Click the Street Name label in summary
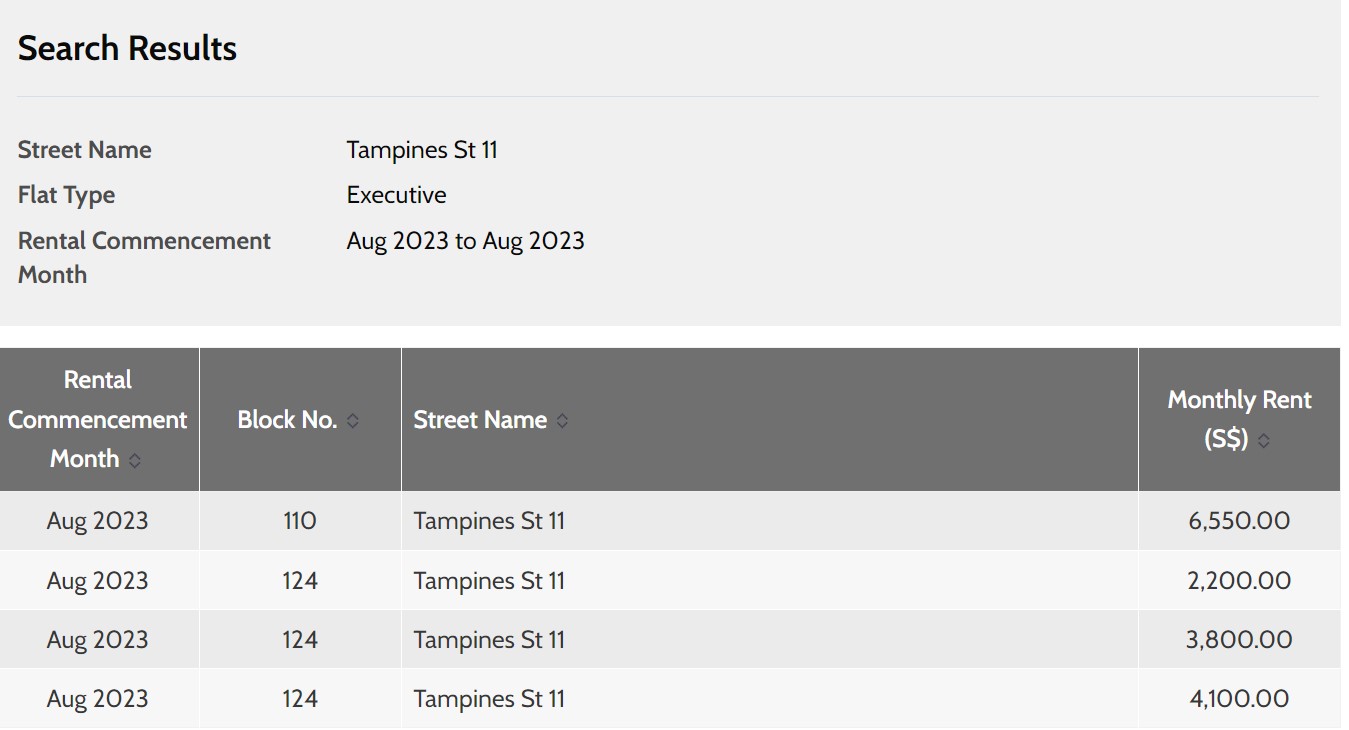 pyautogui.click(x=85, y=150)
